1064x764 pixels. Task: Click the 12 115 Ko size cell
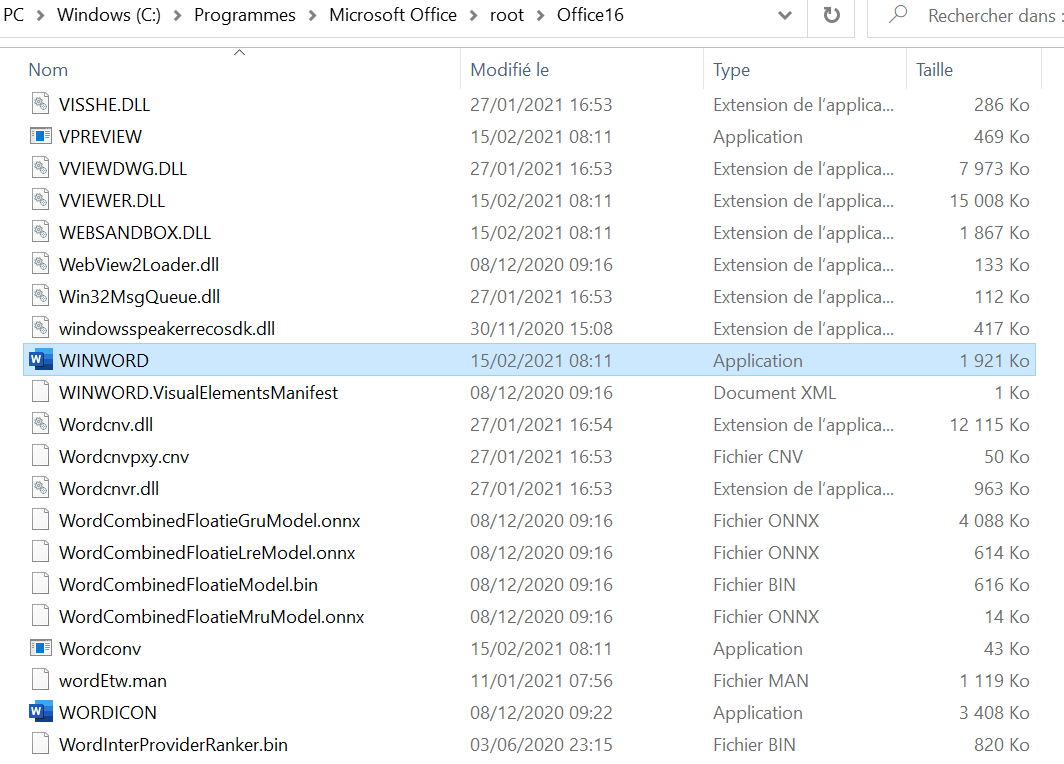click(x=989, y=424)
